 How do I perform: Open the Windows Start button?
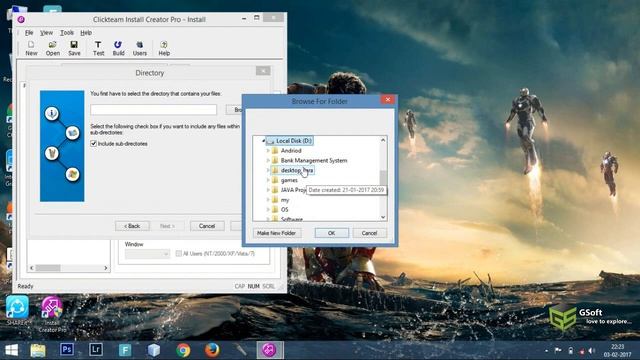click(11, 350)
